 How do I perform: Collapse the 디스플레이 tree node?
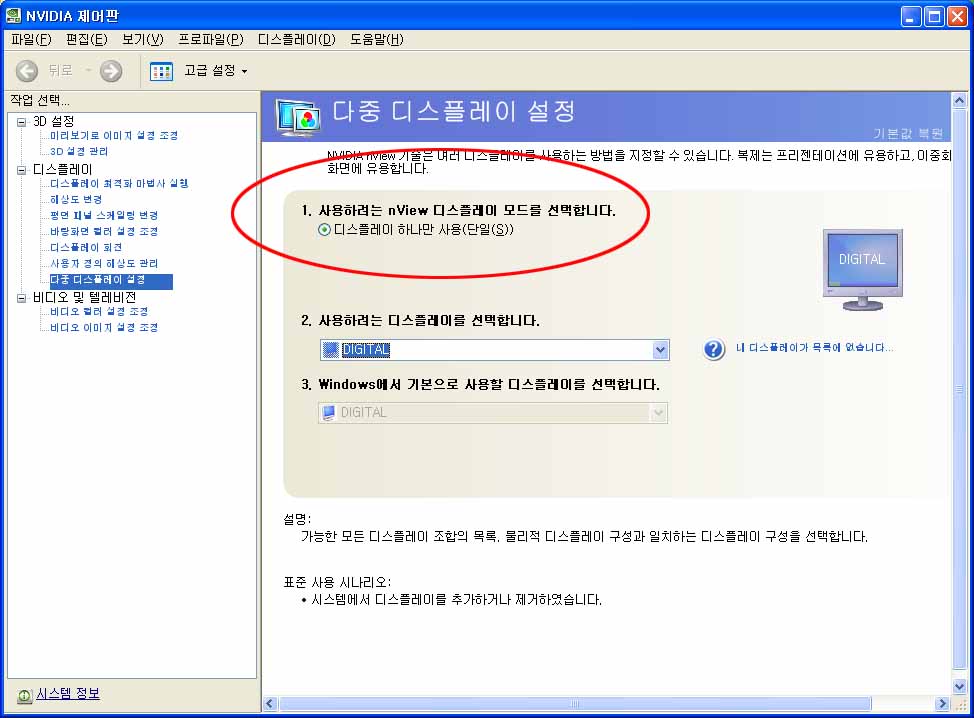[x=22, y=170]
